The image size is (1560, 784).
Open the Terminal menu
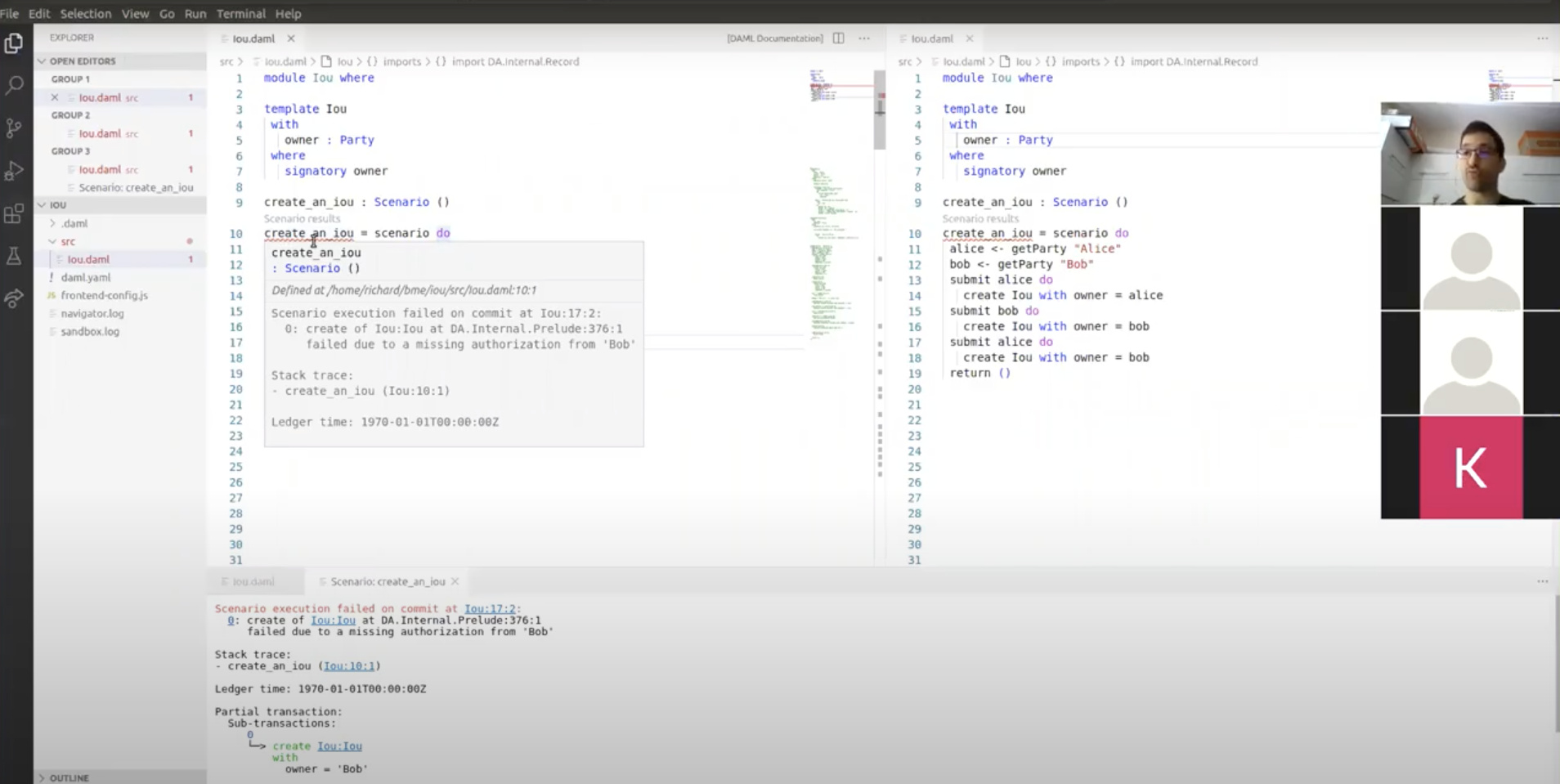(240, 14)
